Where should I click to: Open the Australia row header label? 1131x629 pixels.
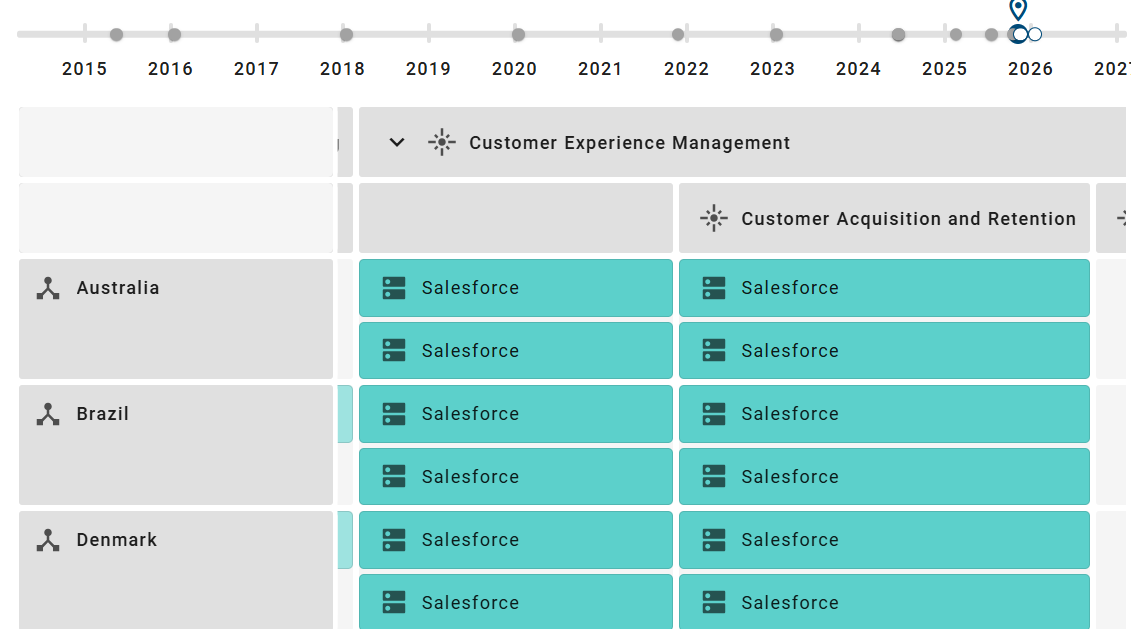[118, 288]
